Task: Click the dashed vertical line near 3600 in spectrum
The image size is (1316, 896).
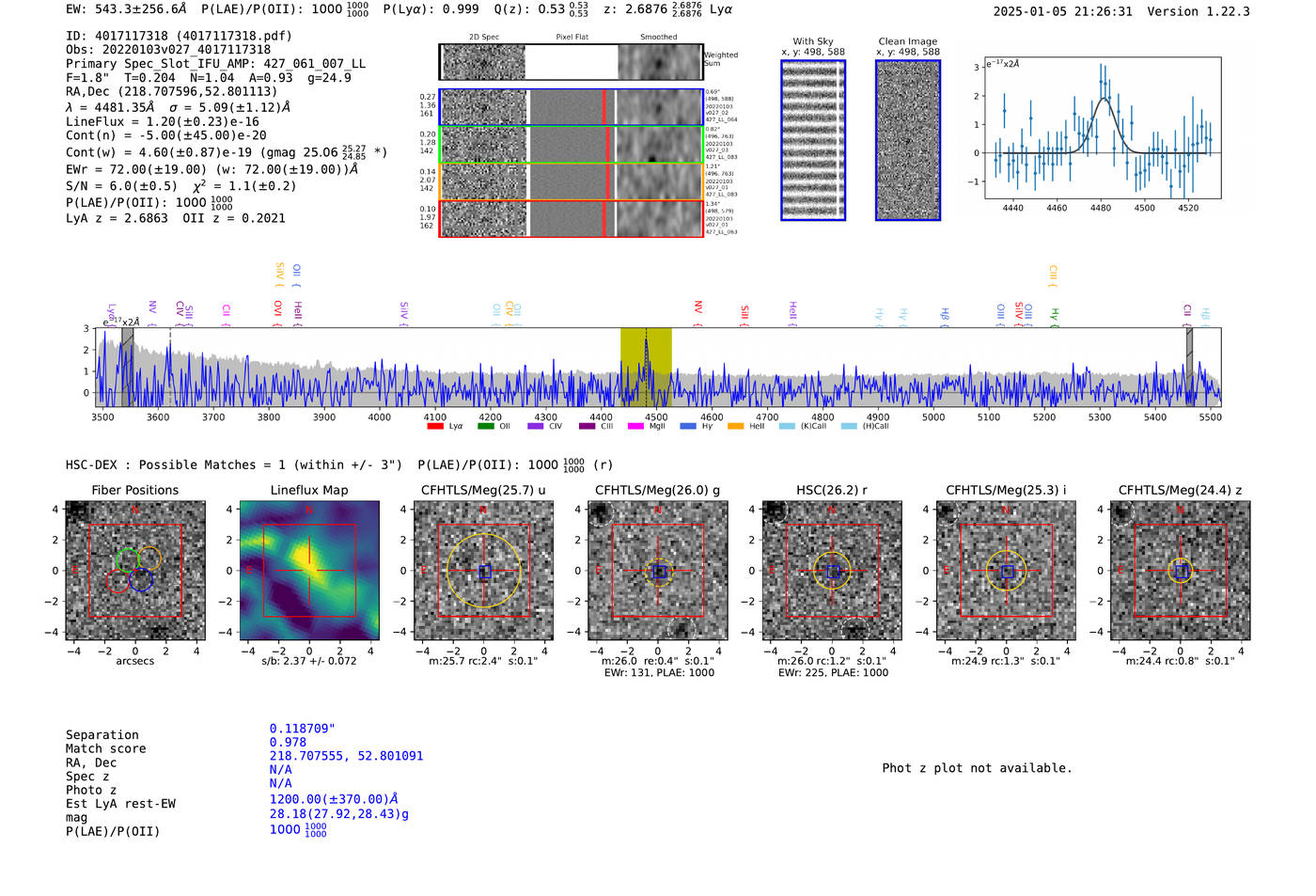Action: click(x=170, y=367)
